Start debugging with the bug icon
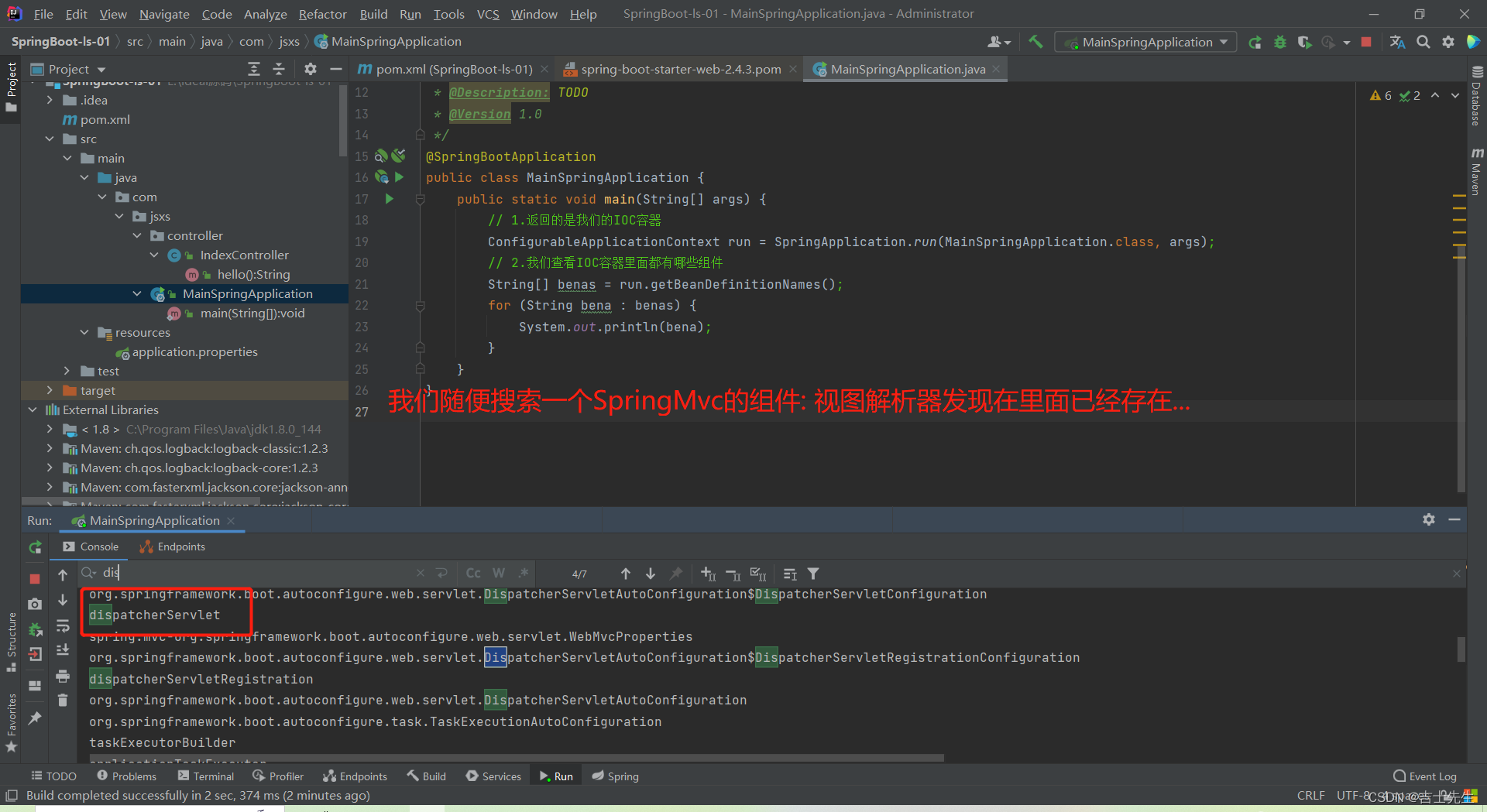The width and height of the screenshot is (1487, 812). 1279,42
